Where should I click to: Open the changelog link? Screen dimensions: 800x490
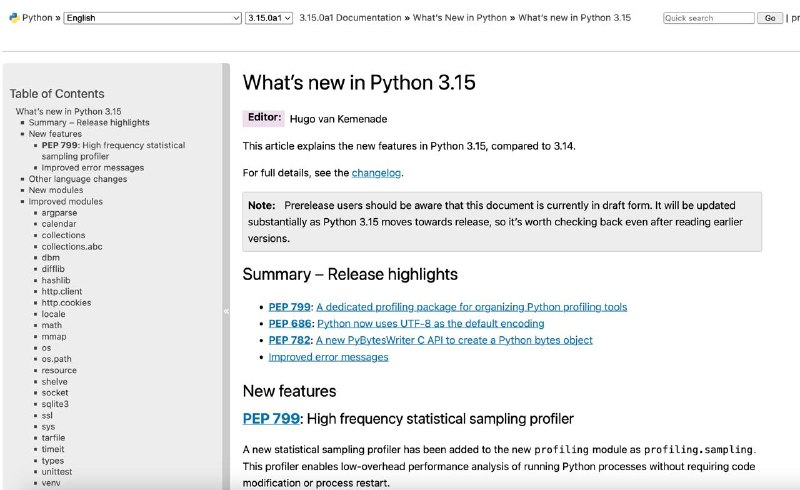[x=376, y=173]
